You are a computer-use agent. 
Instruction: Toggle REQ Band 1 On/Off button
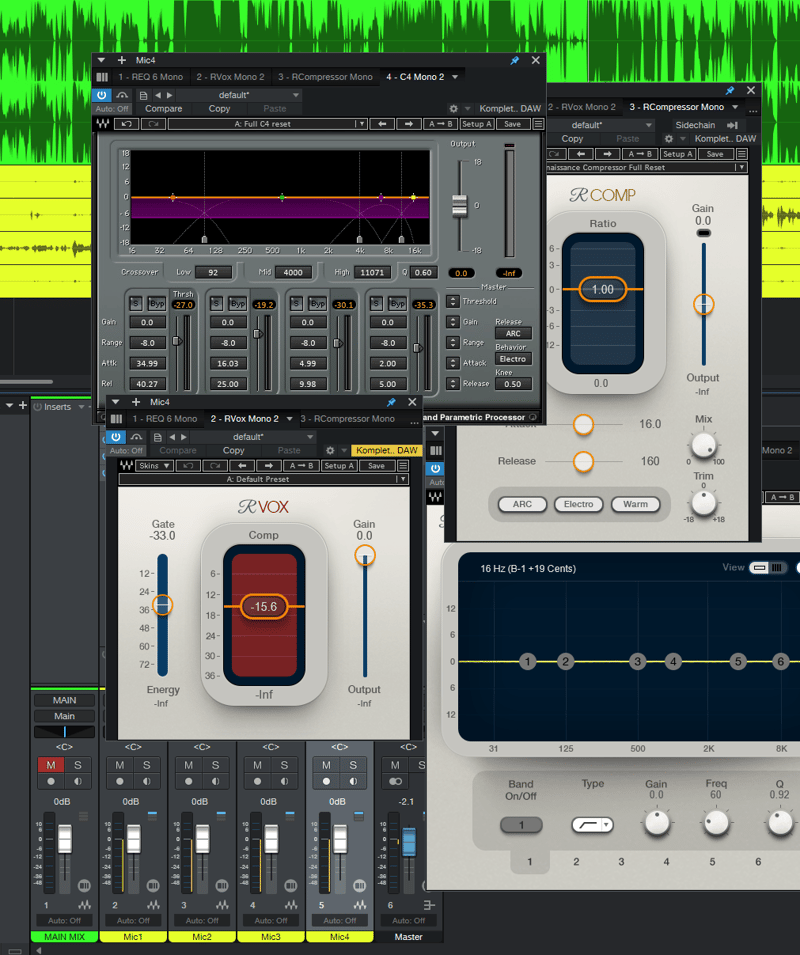coord(521,825)
